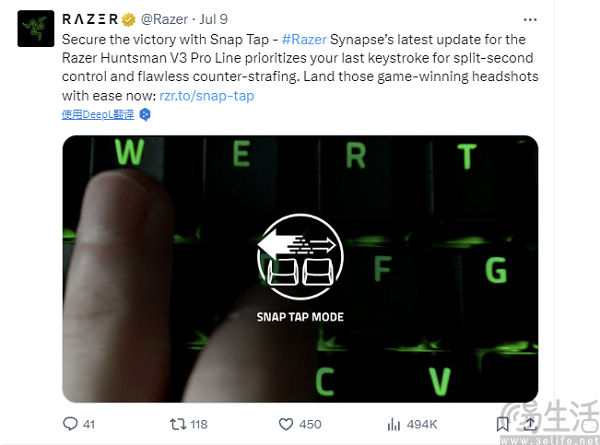
Task: Open the Jul 9 timestamp
Action: click(x=214, y=19)
